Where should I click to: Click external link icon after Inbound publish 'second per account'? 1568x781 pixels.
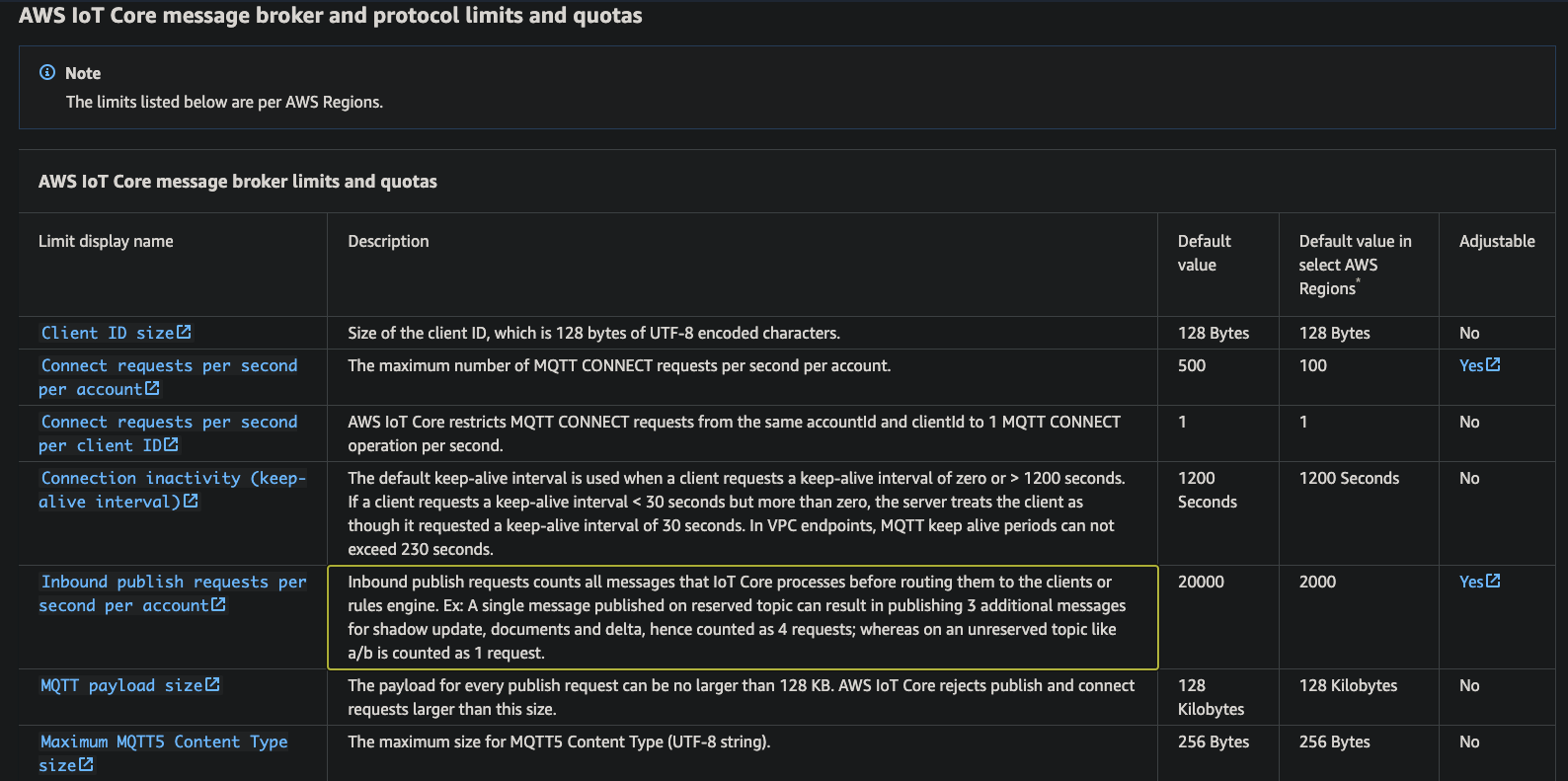tap(218, 605)
